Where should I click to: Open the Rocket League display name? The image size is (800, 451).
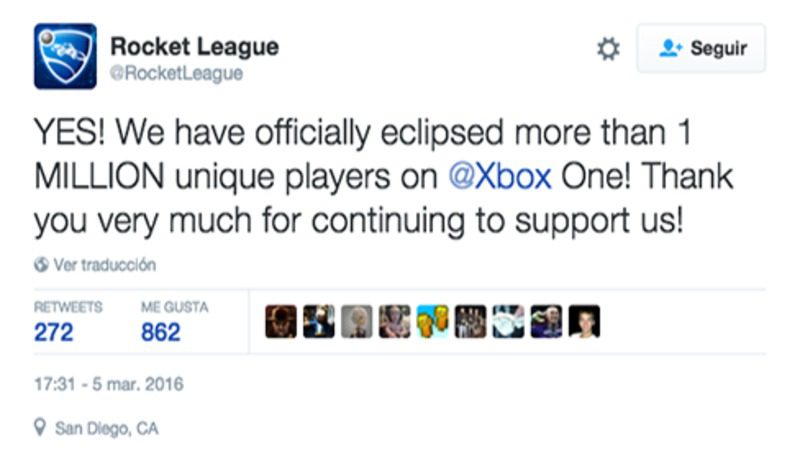[194, 46]
